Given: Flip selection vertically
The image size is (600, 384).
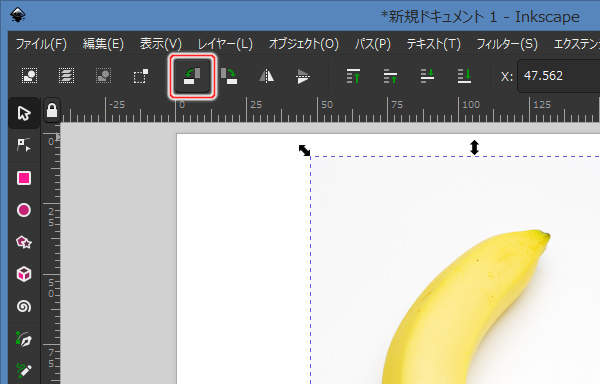Looking at the screenshot, I should pos(303,76).
